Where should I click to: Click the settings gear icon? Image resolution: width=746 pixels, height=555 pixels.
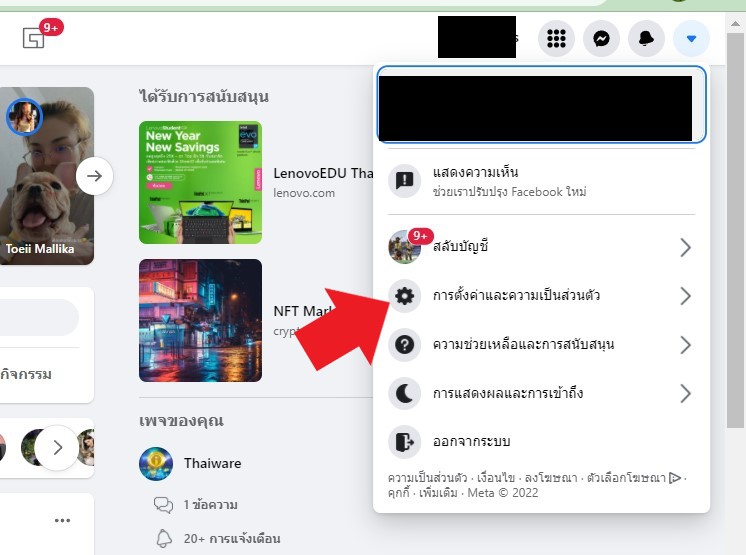(404, 296)
